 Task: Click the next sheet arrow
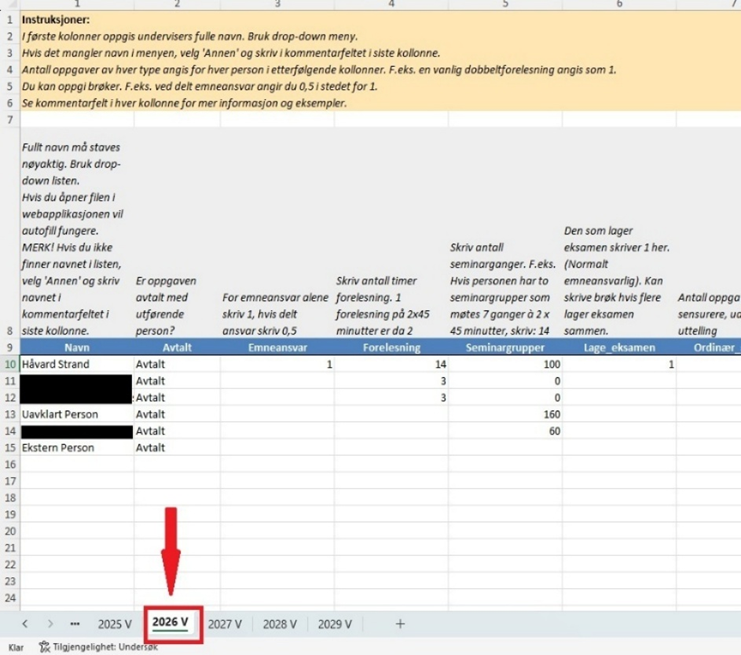point(50,624)
